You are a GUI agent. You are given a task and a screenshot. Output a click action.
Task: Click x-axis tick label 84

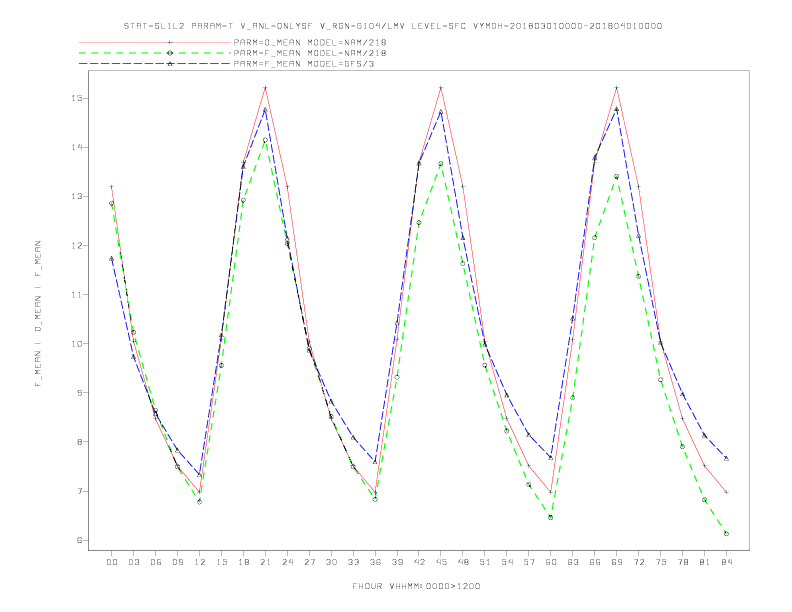pyautogui.click(x=726, y=562)
